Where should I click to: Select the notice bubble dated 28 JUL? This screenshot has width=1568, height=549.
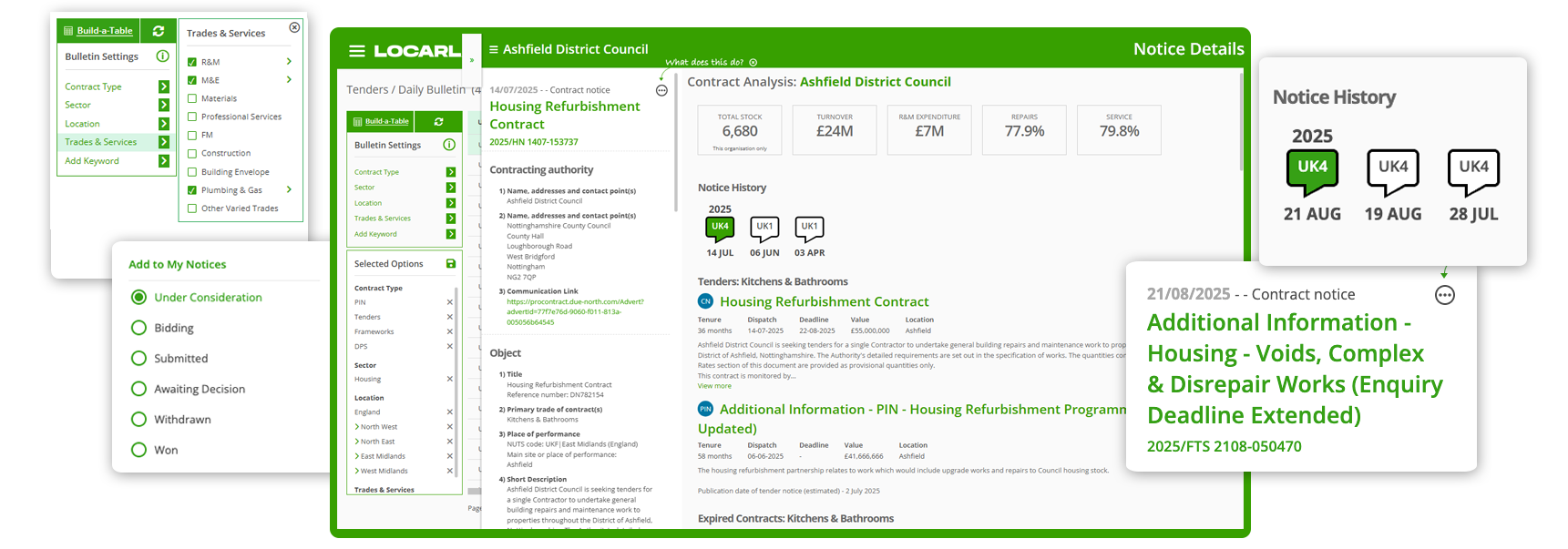point(1473,170)
